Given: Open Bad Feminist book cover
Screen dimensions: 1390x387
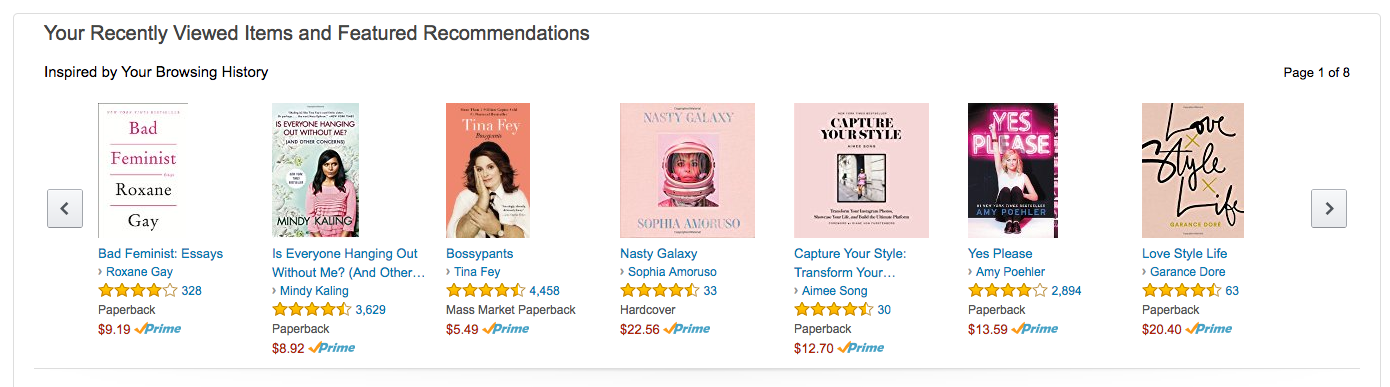Looking at the screenshot, I should [x=143, y=170].
